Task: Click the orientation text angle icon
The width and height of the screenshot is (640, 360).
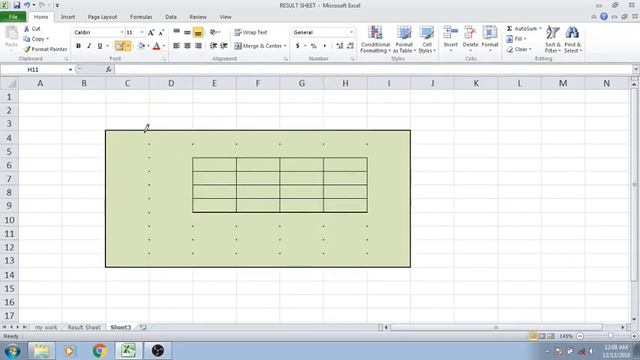Action: (x=213, y=32)
